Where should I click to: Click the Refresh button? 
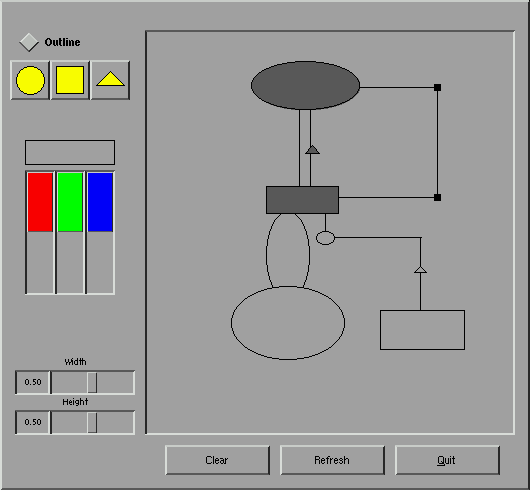[x=332, y=460]
